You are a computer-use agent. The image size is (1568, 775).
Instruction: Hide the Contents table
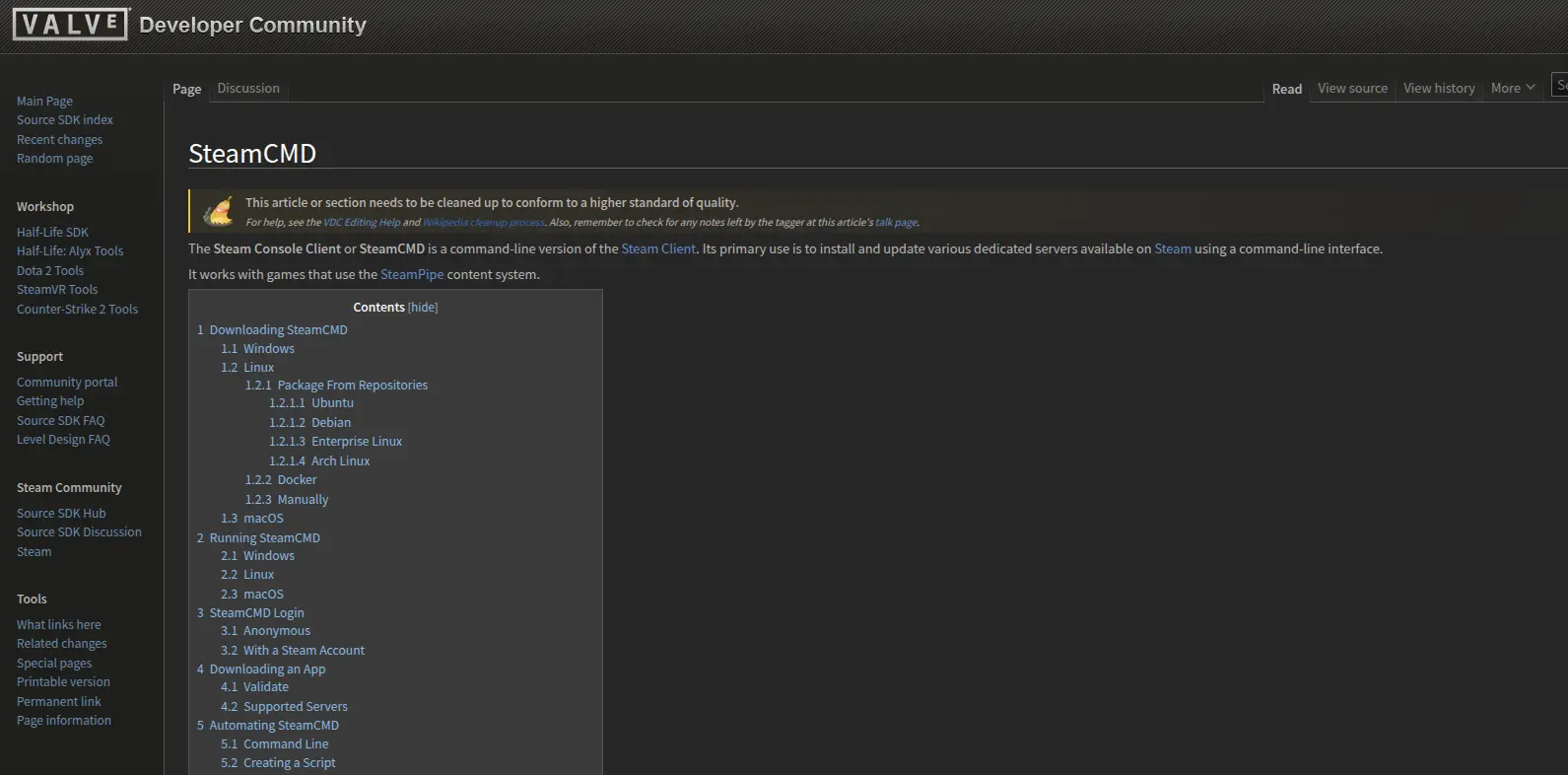tap(423, 308)
